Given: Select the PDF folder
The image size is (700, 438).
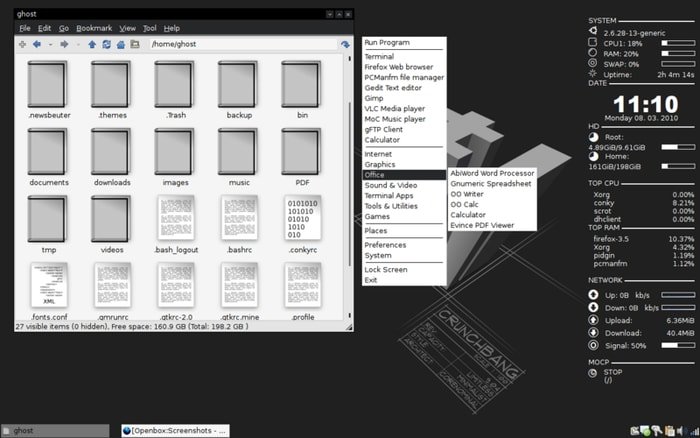Looking at the screenshot, I should 302,157.
